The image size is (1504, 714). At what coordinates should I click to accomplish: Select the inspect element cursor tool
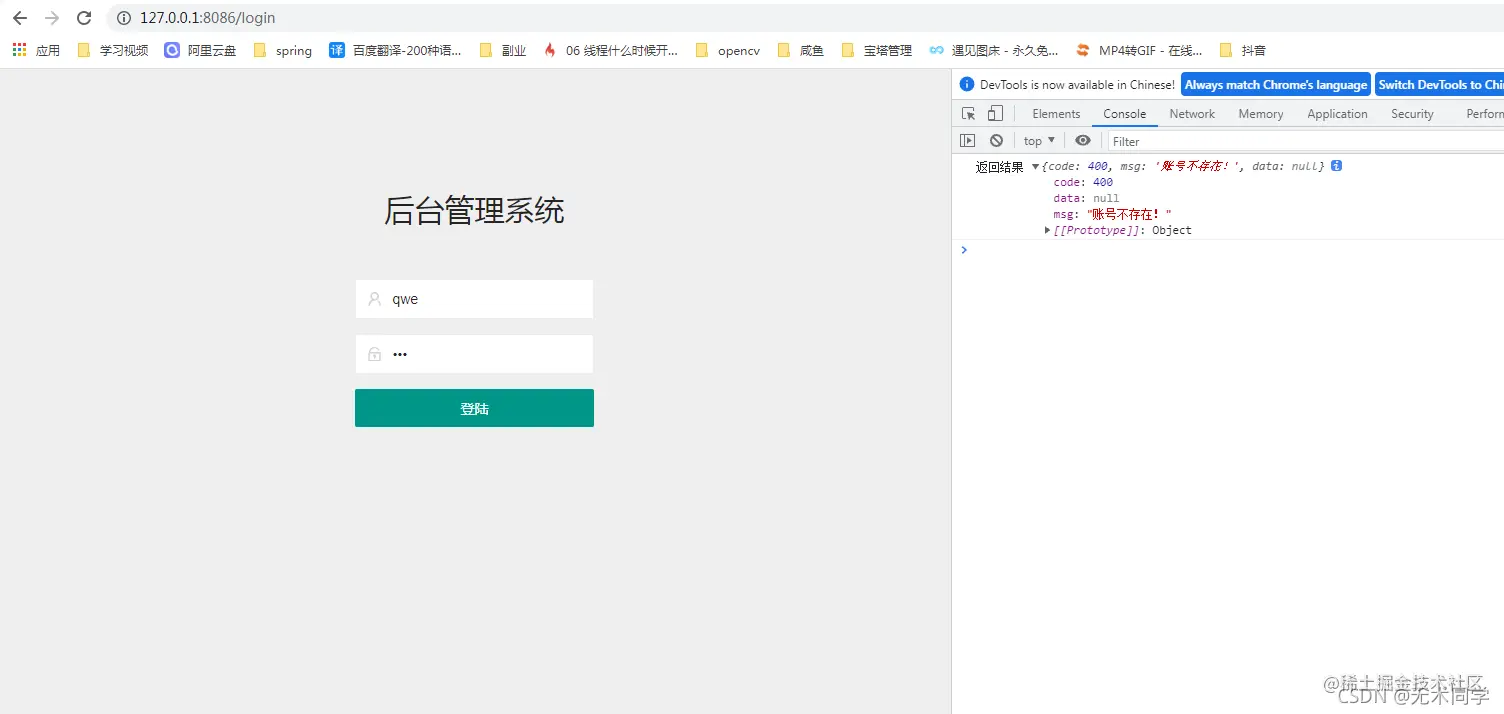click(x=967, y=113)
